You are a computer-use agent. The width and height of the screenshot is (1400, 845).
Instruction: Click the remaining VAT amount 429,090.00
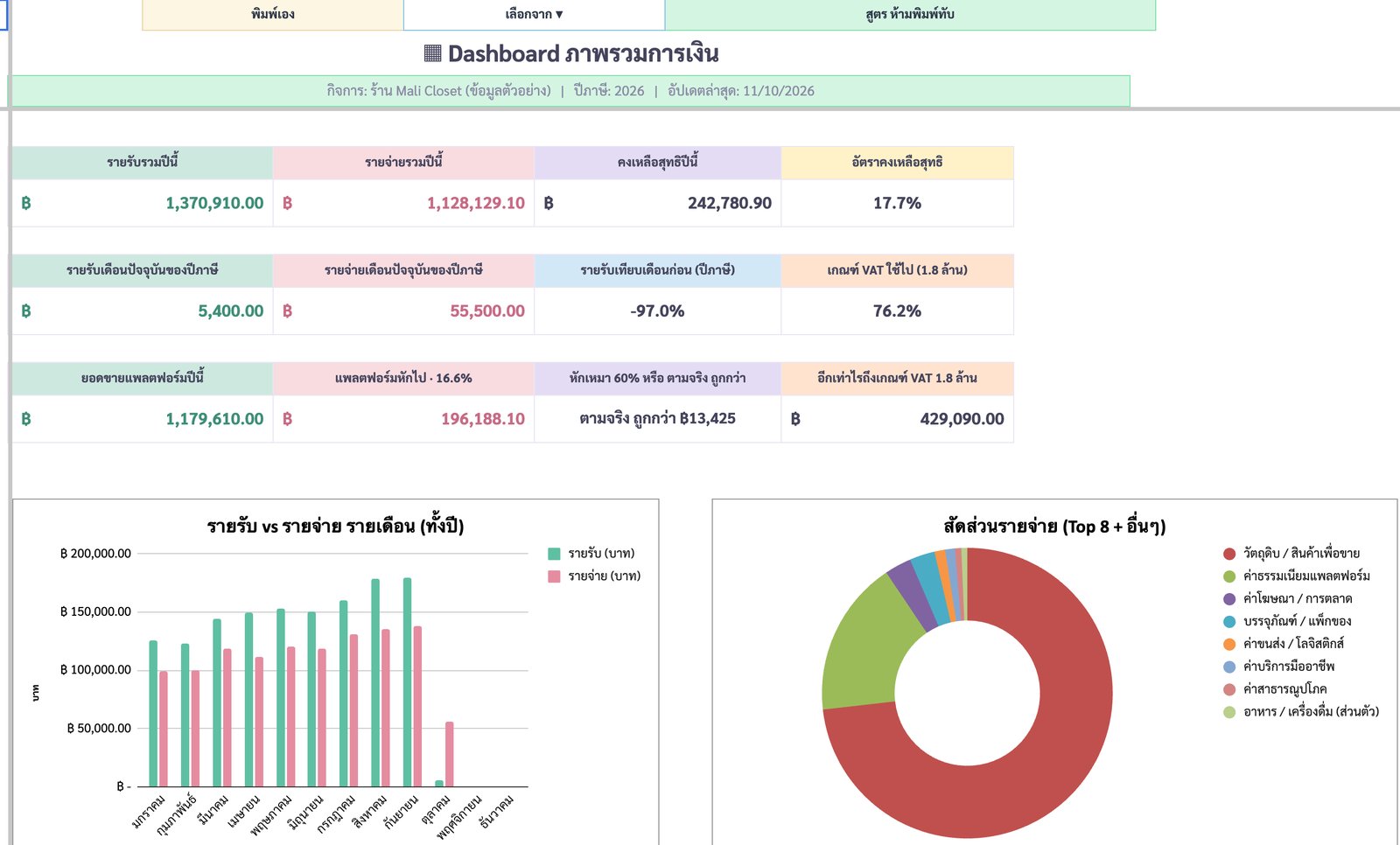click(x=962, y=419)
